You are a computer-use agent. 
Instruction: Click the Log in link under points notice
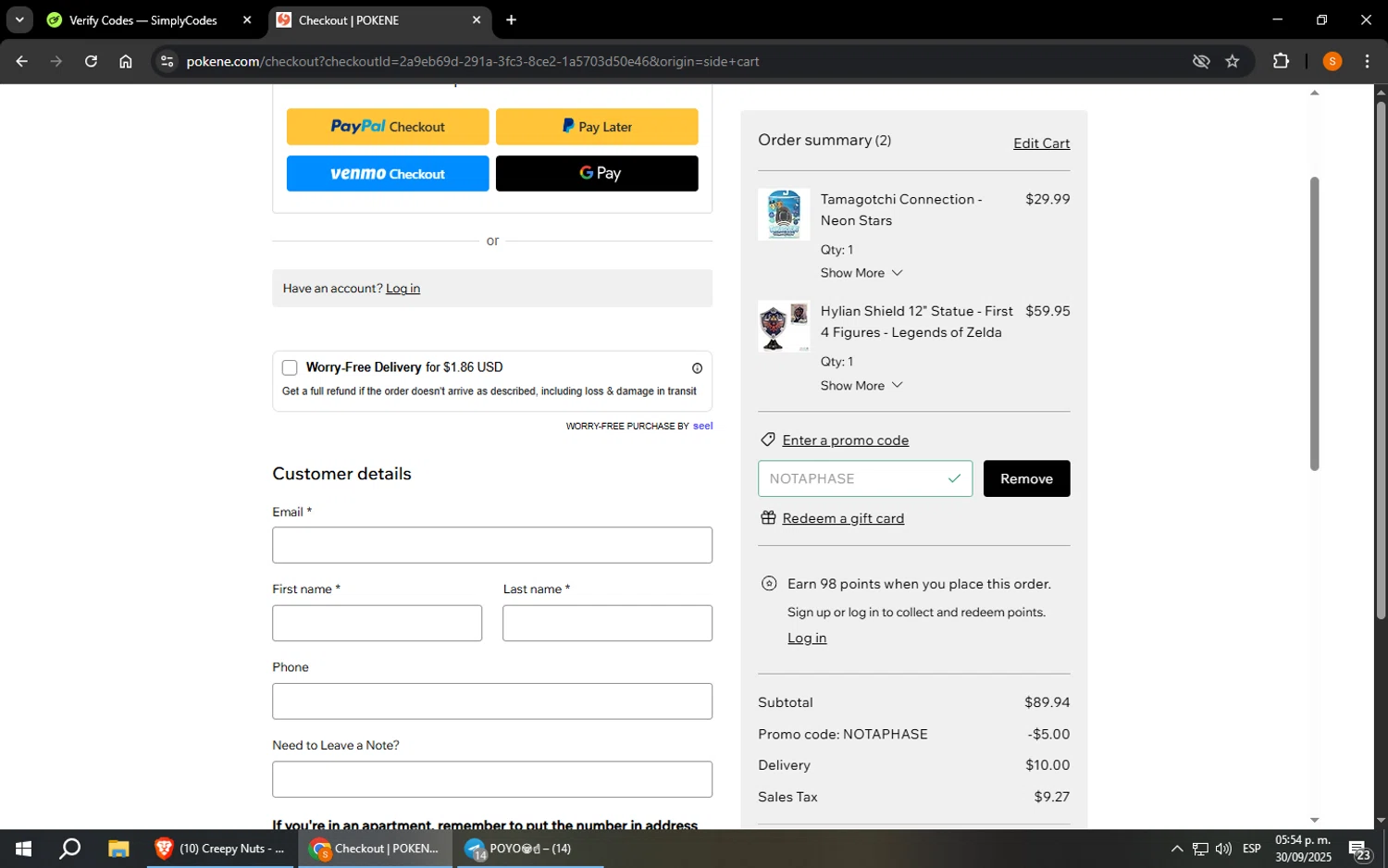[x=807, y=638]
